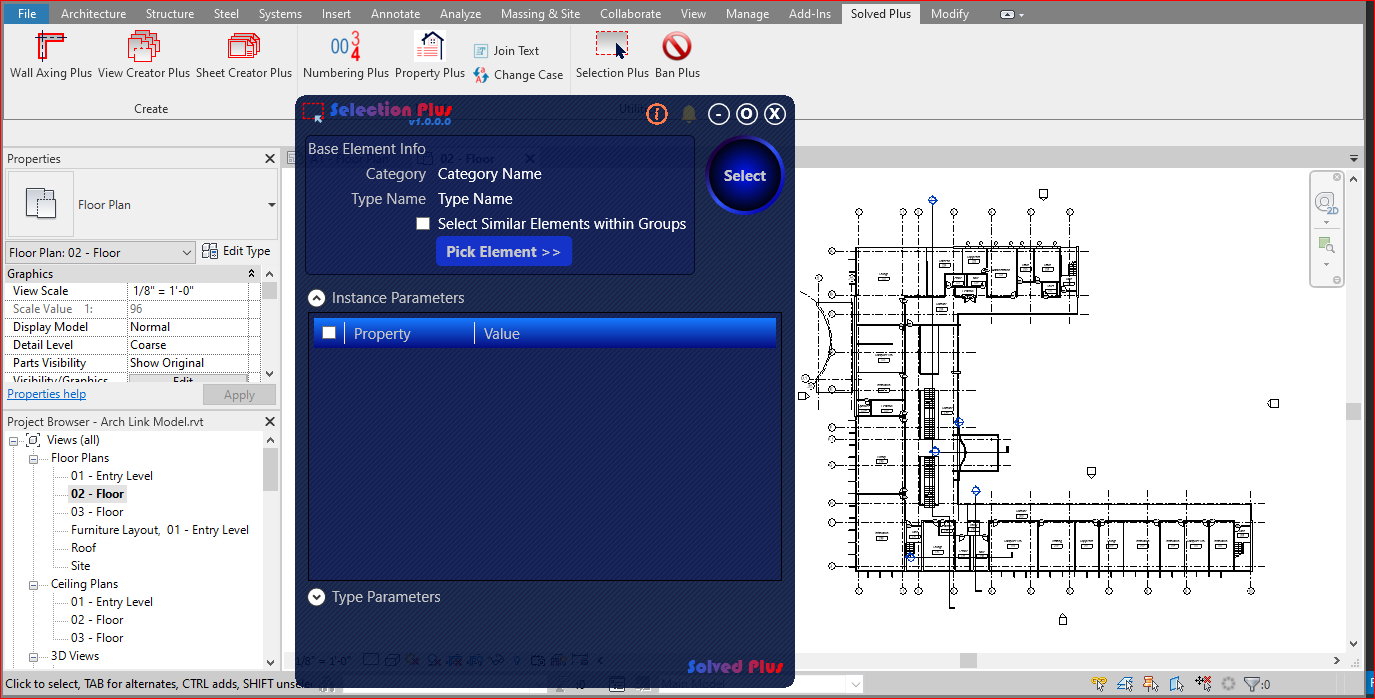Open the Floor Plan type selector dropdown
Viewport: 1375px width, 699px height.
[271, 204]
